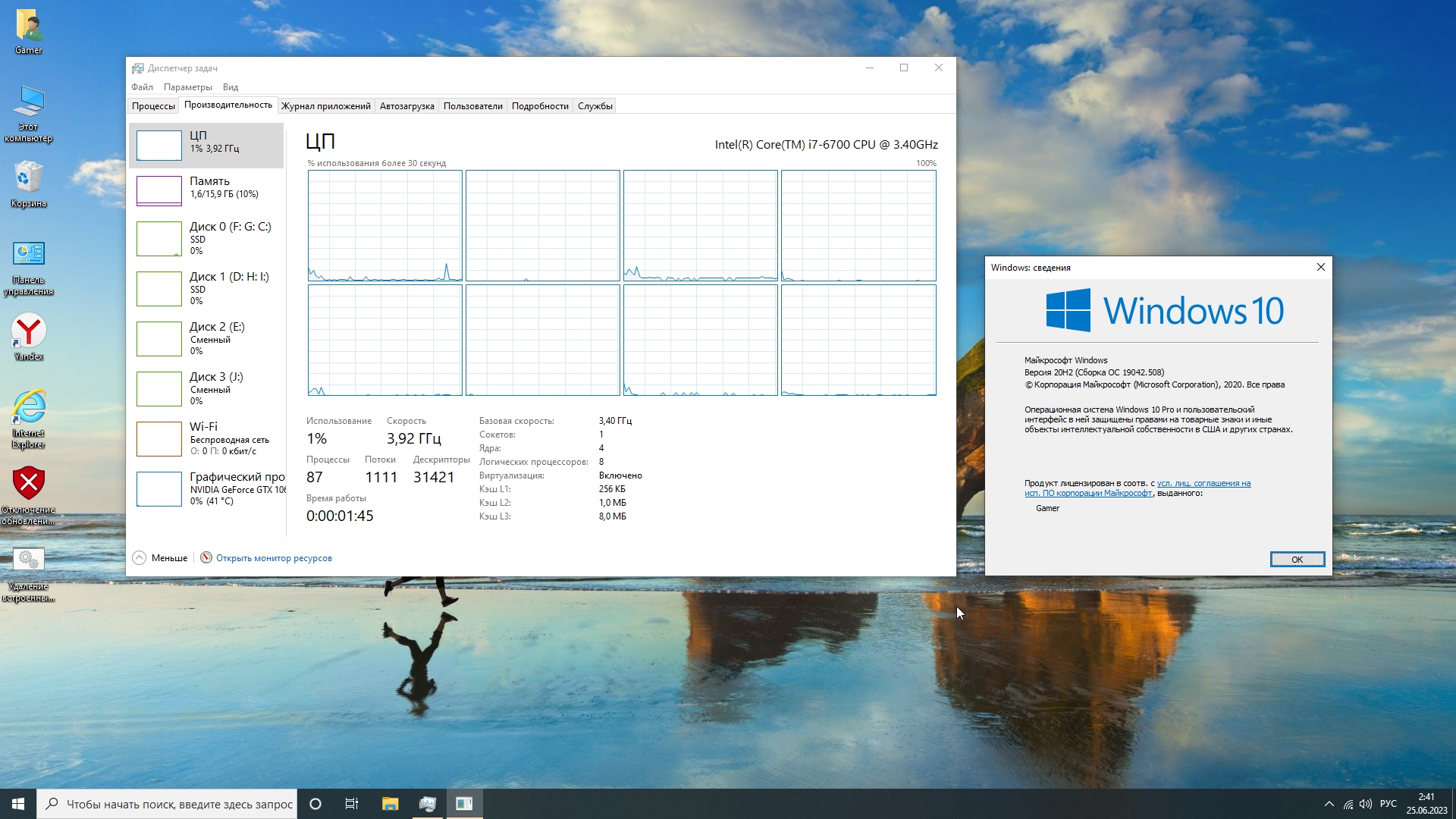Open the РУС language switcher

1388,804
